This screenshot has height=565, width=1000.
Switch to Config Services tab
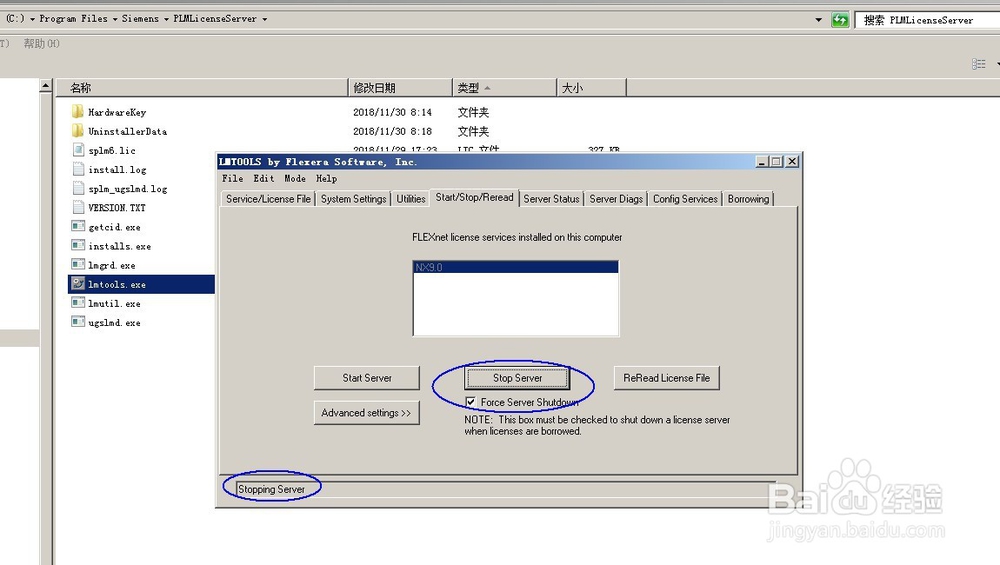(x=685, y=199)
